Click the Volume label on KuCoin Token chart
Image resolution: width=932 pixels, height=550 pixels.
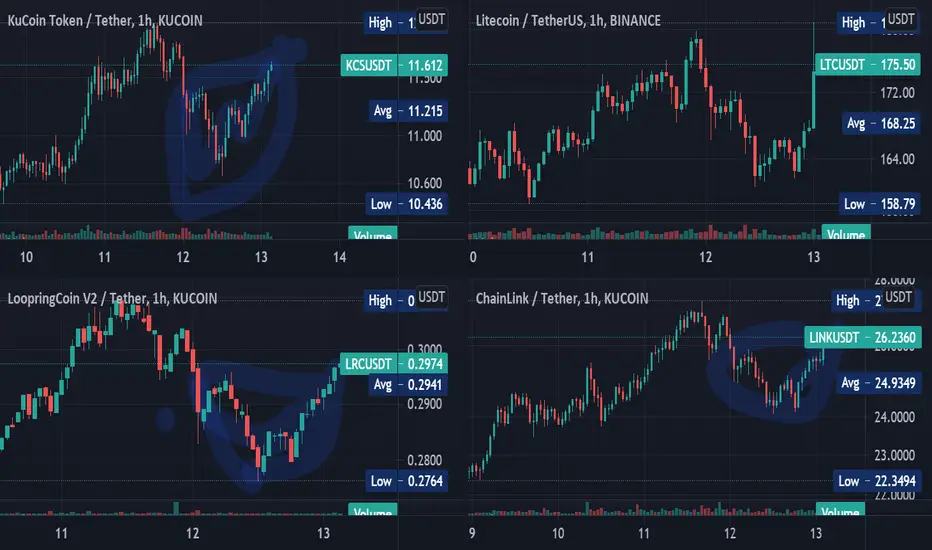coord(372,233)
